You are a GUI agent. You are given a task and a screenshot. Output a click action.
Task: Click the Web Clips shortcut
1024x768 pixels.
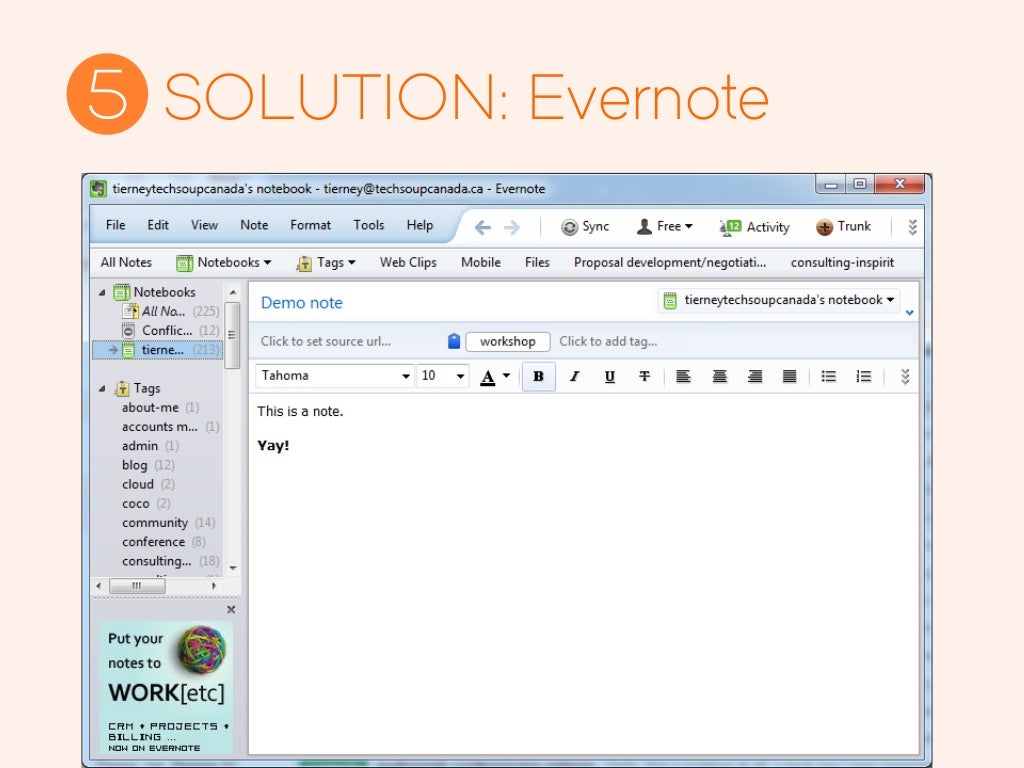point(408,263)
